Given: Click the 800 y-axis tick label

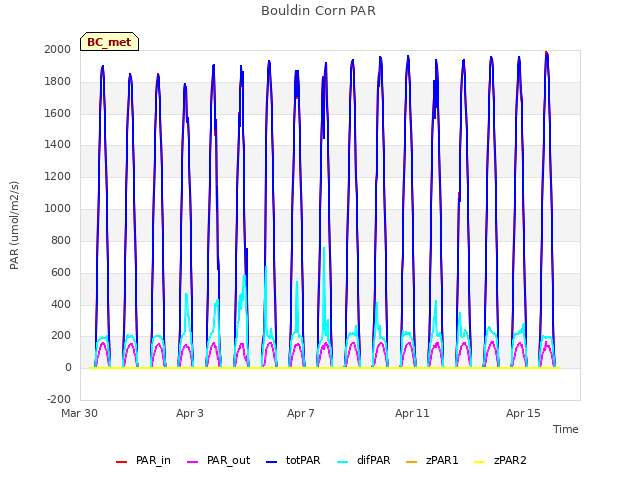Looking at the screenshot, I should pos(61,240).
